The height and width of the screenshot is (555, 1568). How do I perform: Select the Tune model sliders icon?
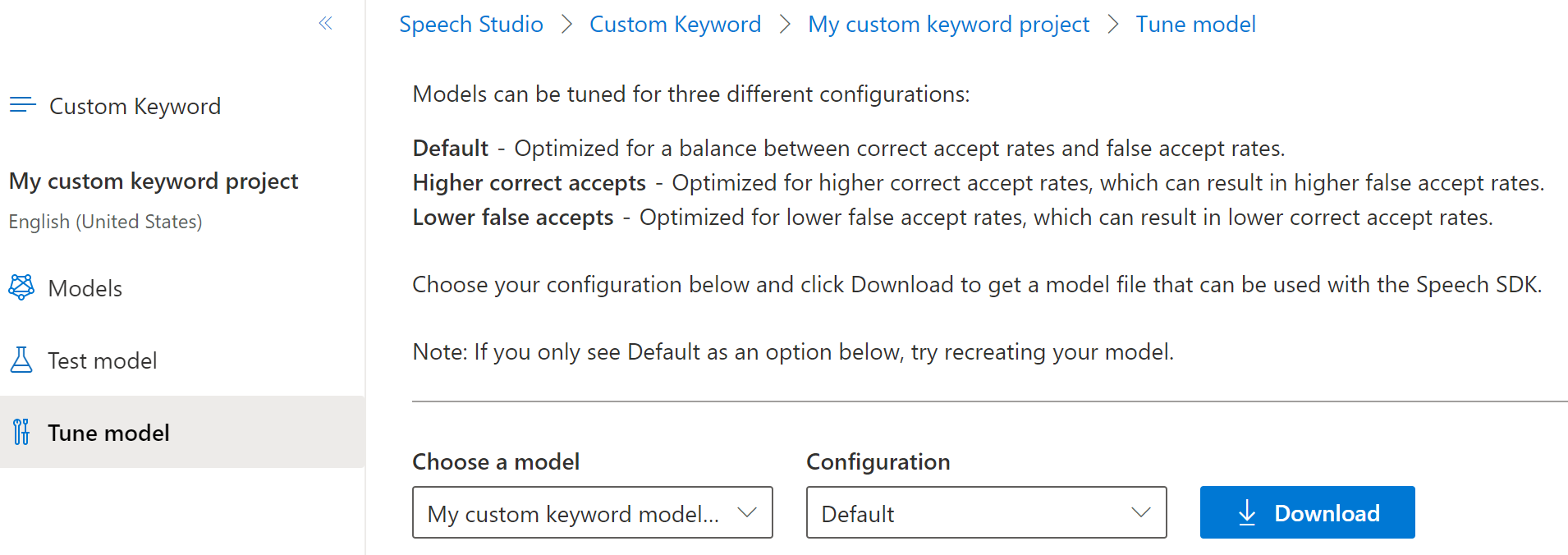click(21, 432)
